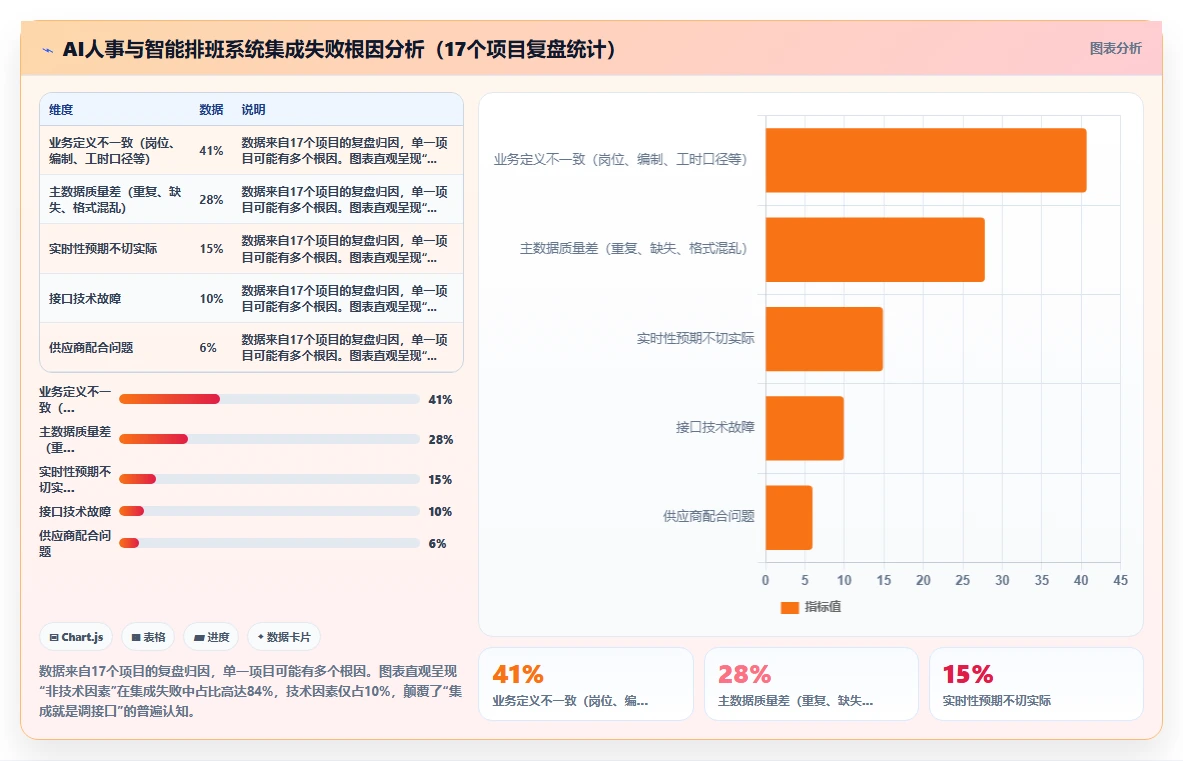Click the 业务定义不一致 chart bar
The image size is (1183, 761).
(926, 160)
